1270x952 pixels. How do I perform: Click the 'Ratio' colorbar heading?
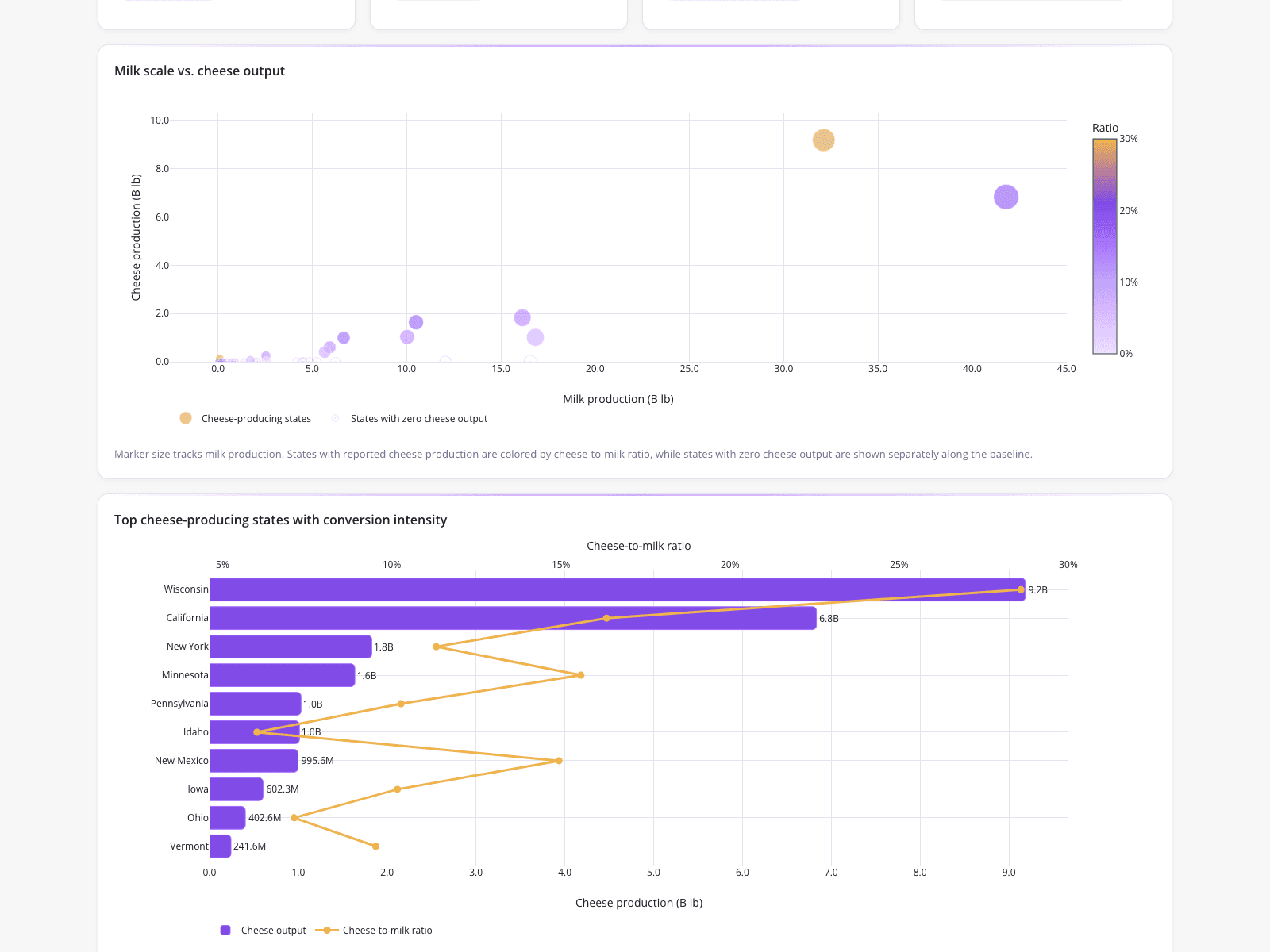[x=1105, y=128]
